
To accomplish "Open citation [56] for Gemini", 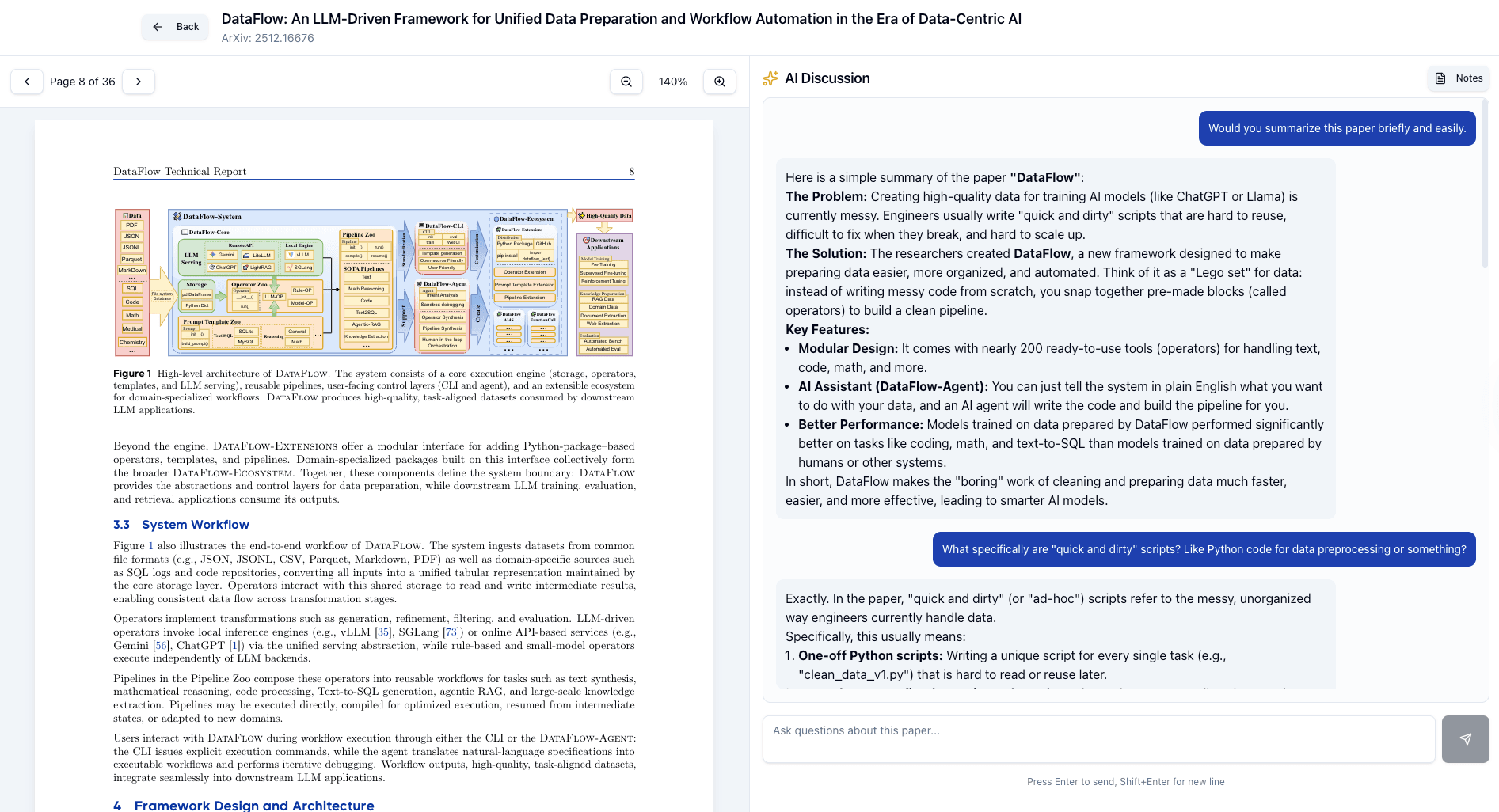I will coord(161,645).
